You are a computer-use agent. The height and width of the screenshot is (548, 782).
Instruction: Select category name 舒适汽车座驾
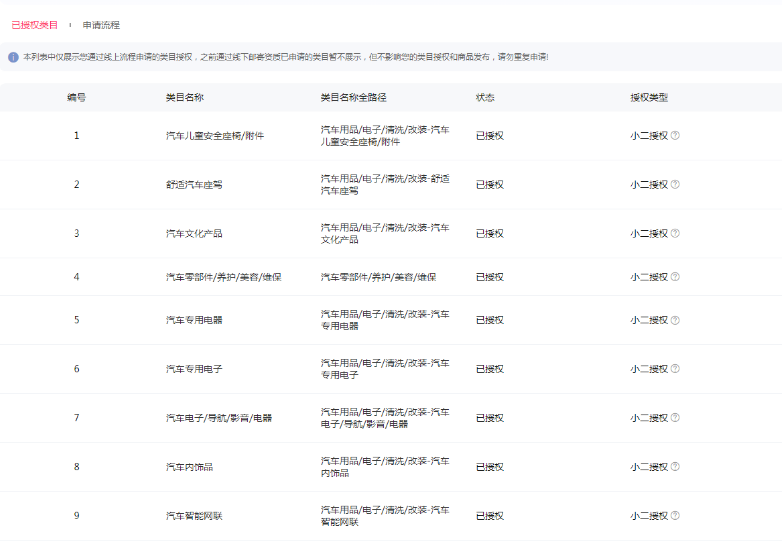pyautogui.click(x=194, y=184)
